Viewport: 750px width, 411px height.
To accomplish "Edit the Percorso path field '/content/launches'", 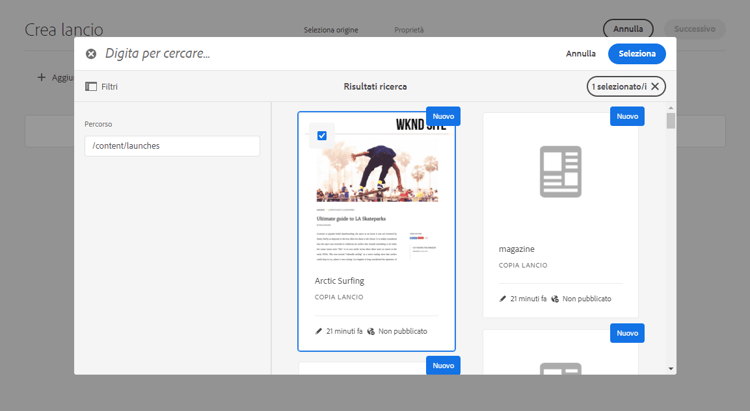I will 172,146.
